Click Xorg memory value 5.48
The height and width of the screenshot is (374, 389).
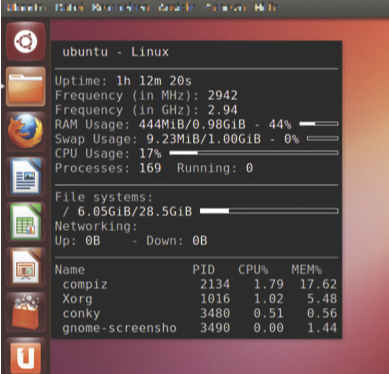[322, 299]
